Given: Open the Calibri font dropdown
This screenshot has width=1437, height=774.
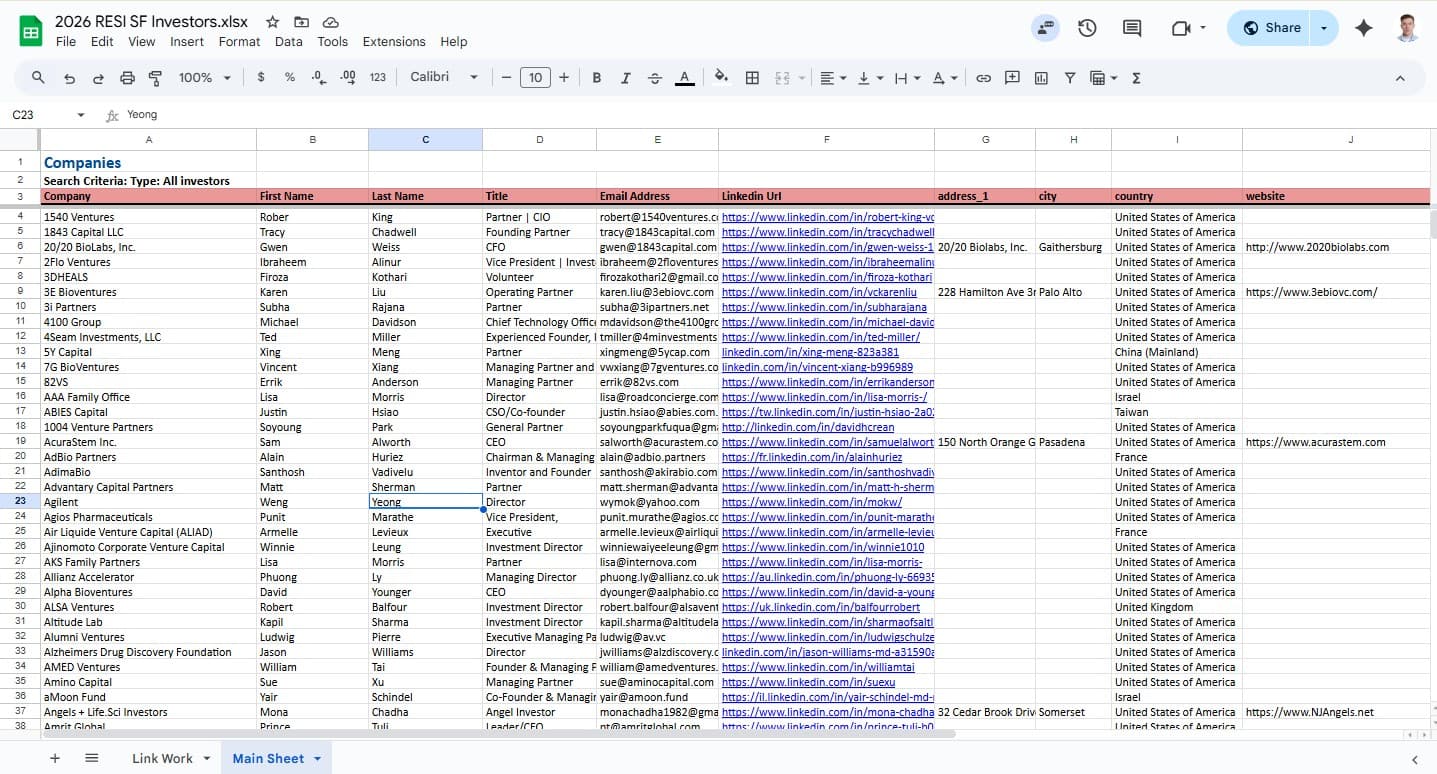Looking at the screenshot, I should [444, 78].
